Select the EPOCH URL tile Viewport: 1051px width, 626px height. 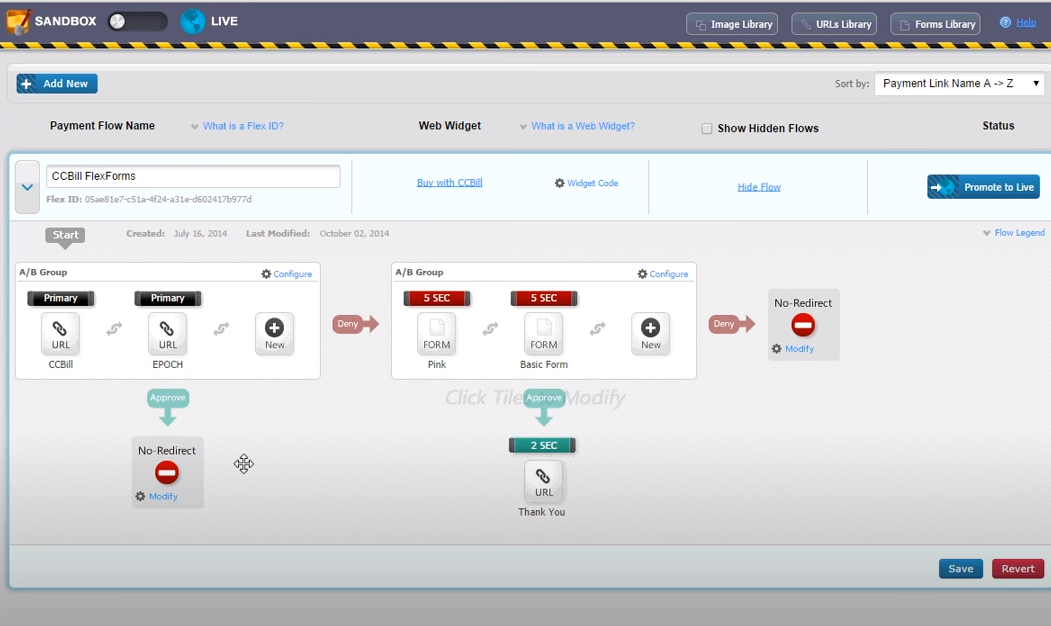tap(168, 334)
